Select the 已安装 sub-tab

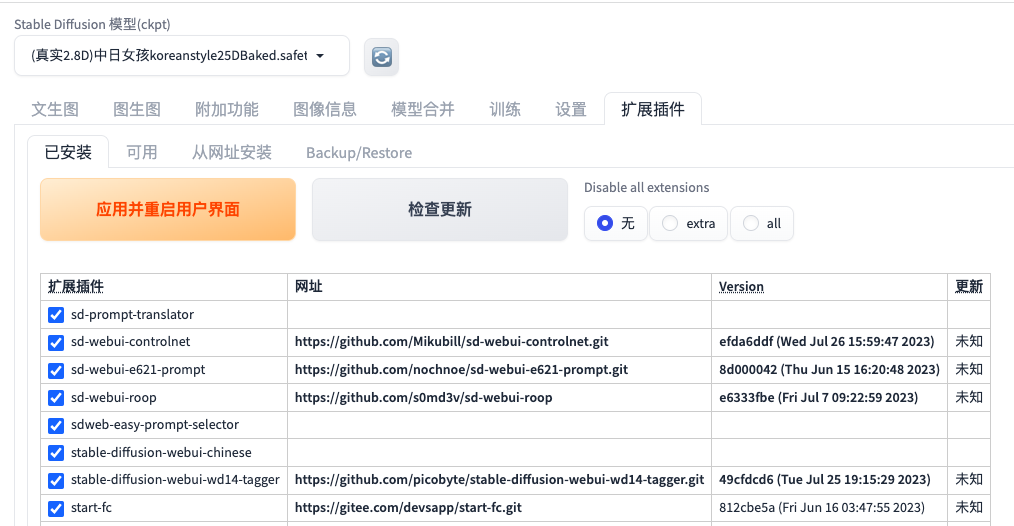(68, 153)
